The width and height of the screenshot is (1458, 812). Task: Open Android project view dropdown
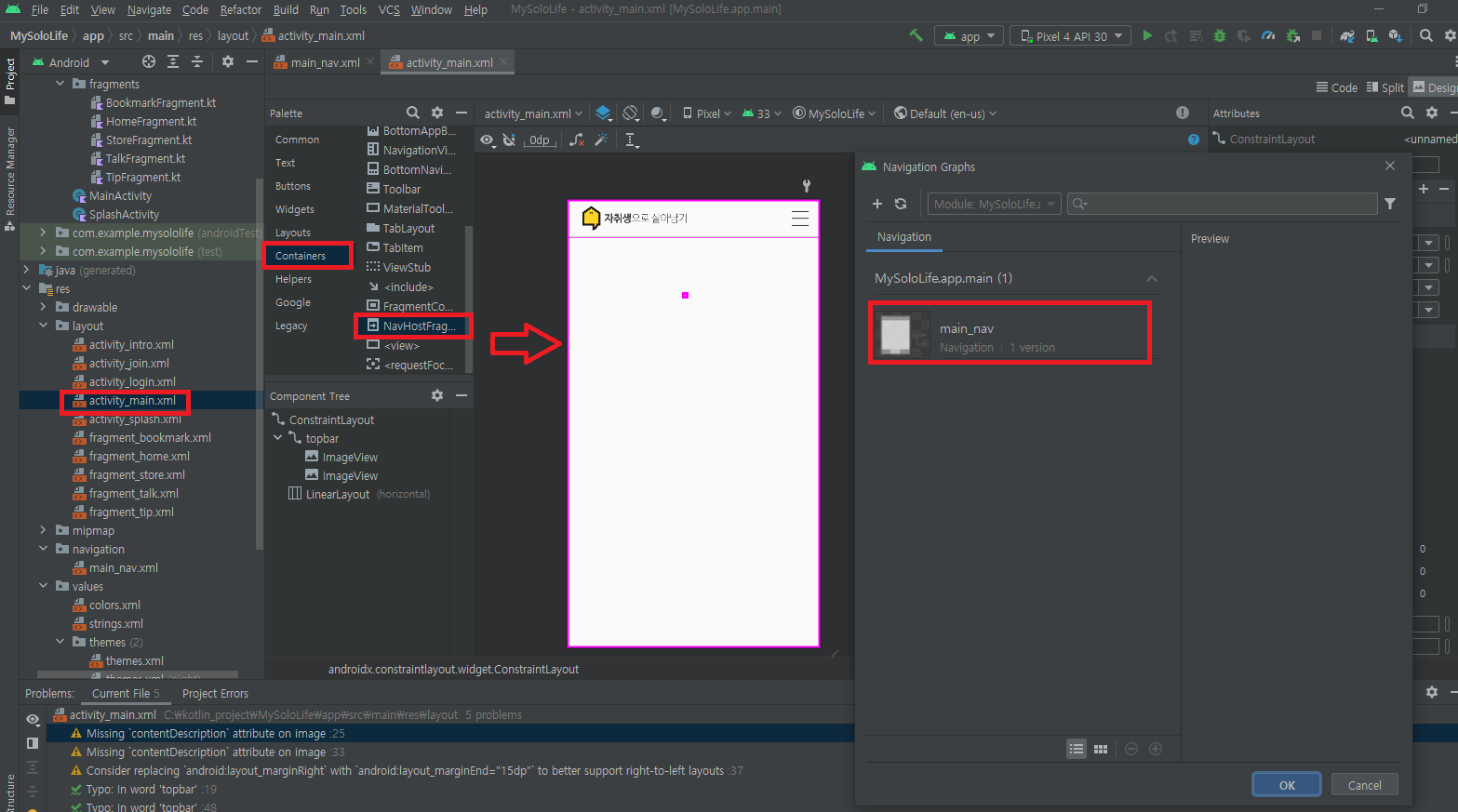pos(71,62)
